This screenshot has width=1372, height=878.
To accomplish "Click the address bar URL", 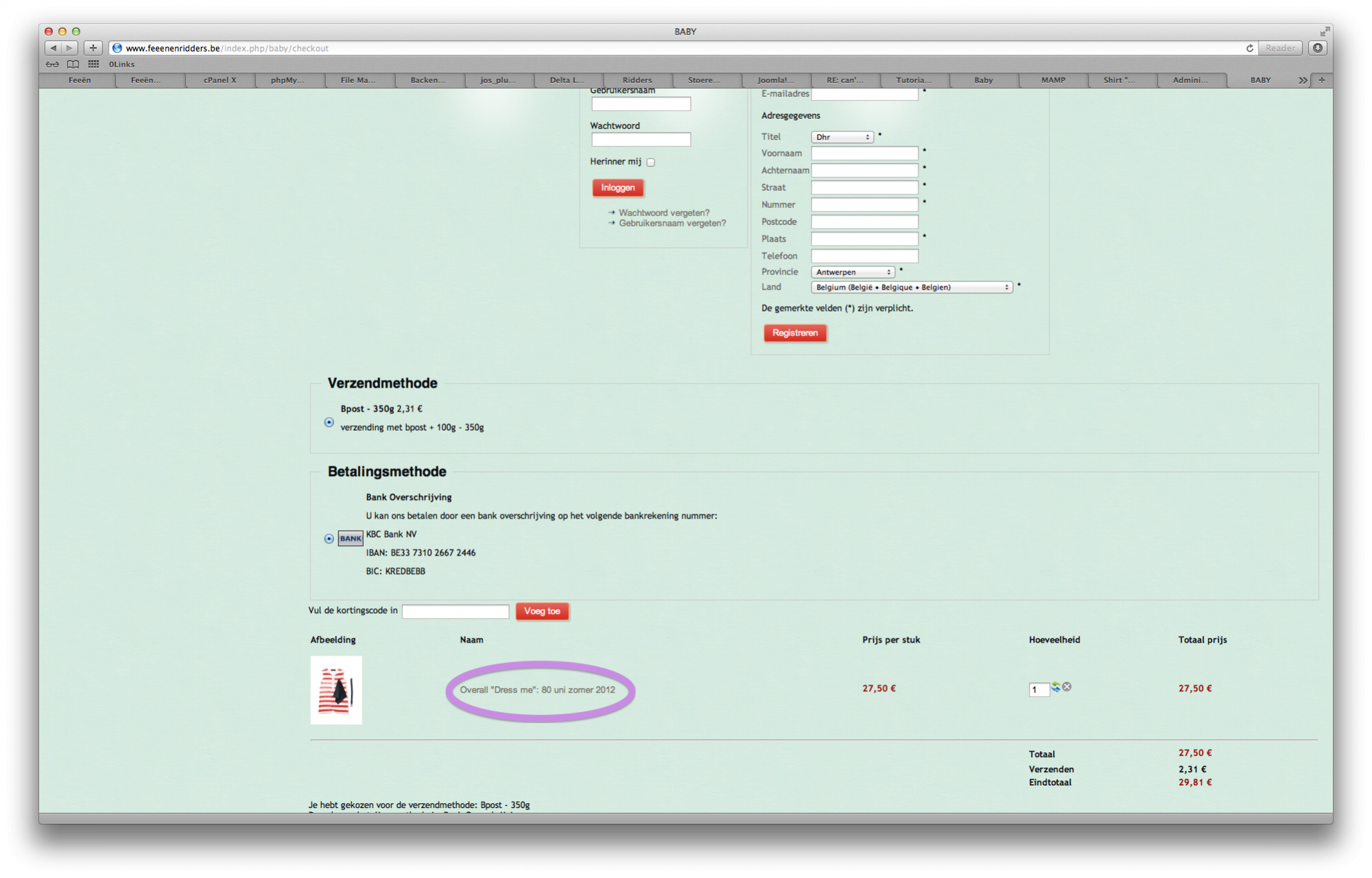I will click(x=227, y=48).
